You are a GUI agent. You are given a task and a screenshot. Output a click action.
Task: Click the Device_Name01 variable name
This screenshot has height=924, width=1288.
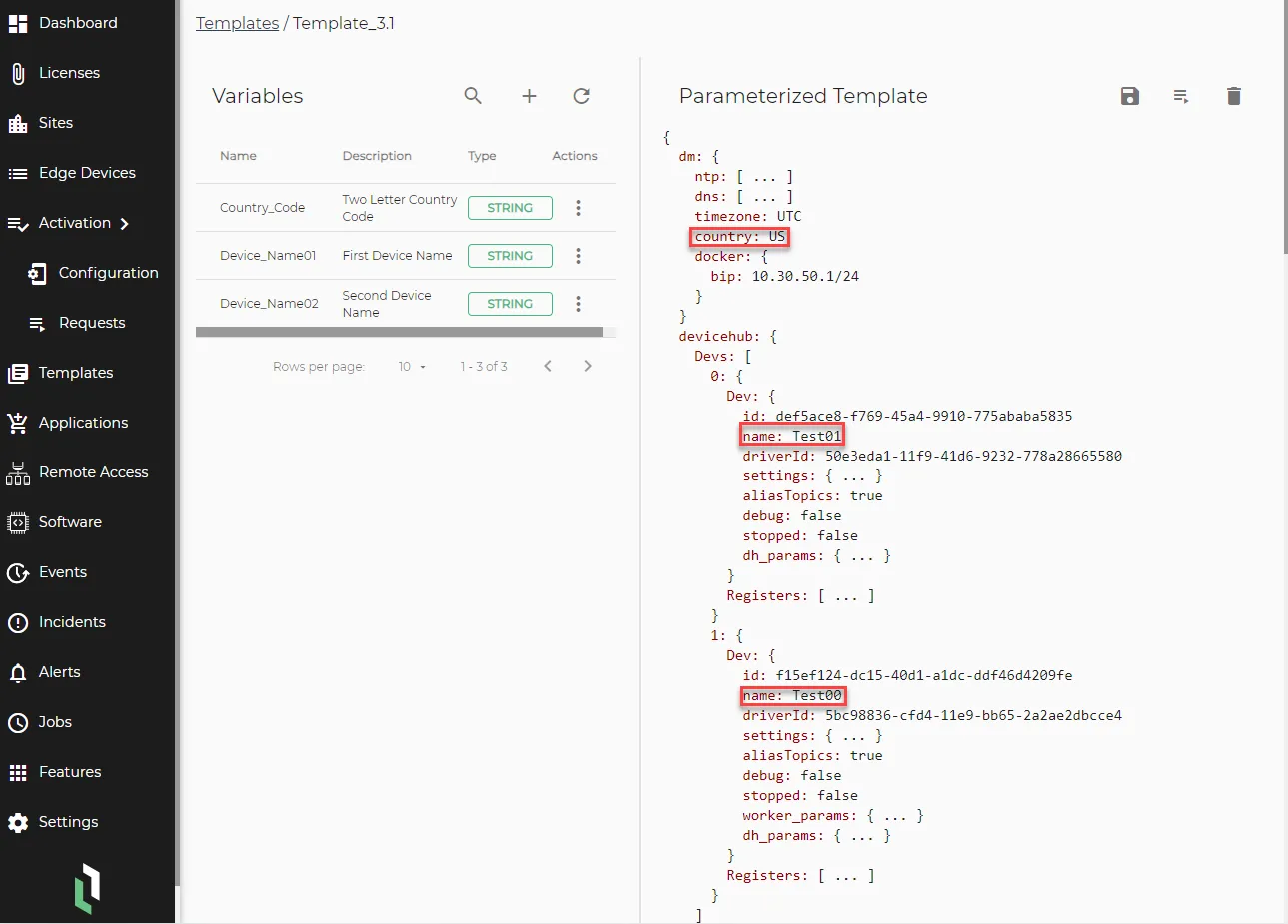[x=268, y=256]
